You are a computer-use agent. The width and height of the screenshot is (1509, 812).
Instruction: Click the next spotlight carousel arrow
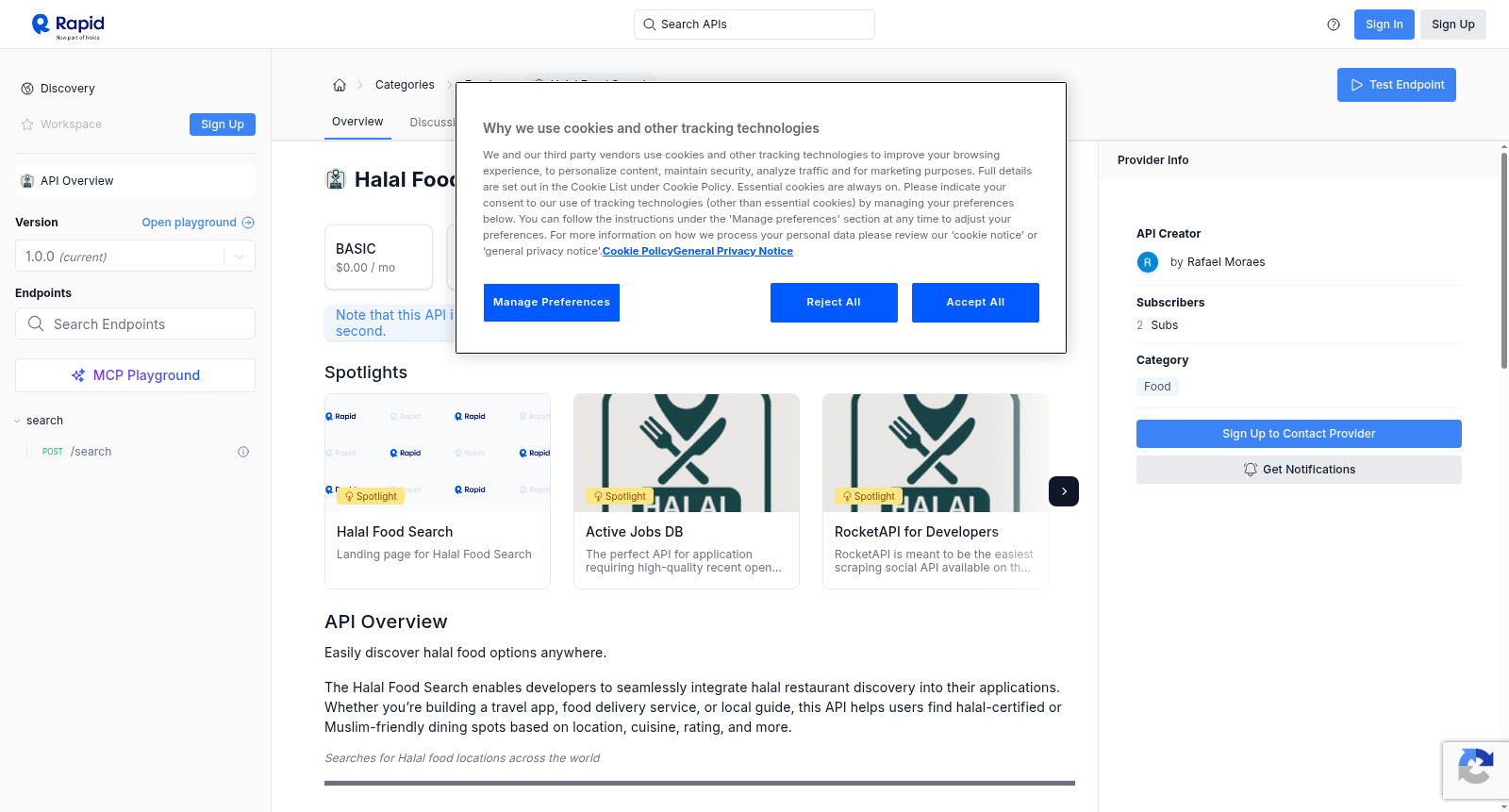pyautogui.click(x=1064, y=491)
